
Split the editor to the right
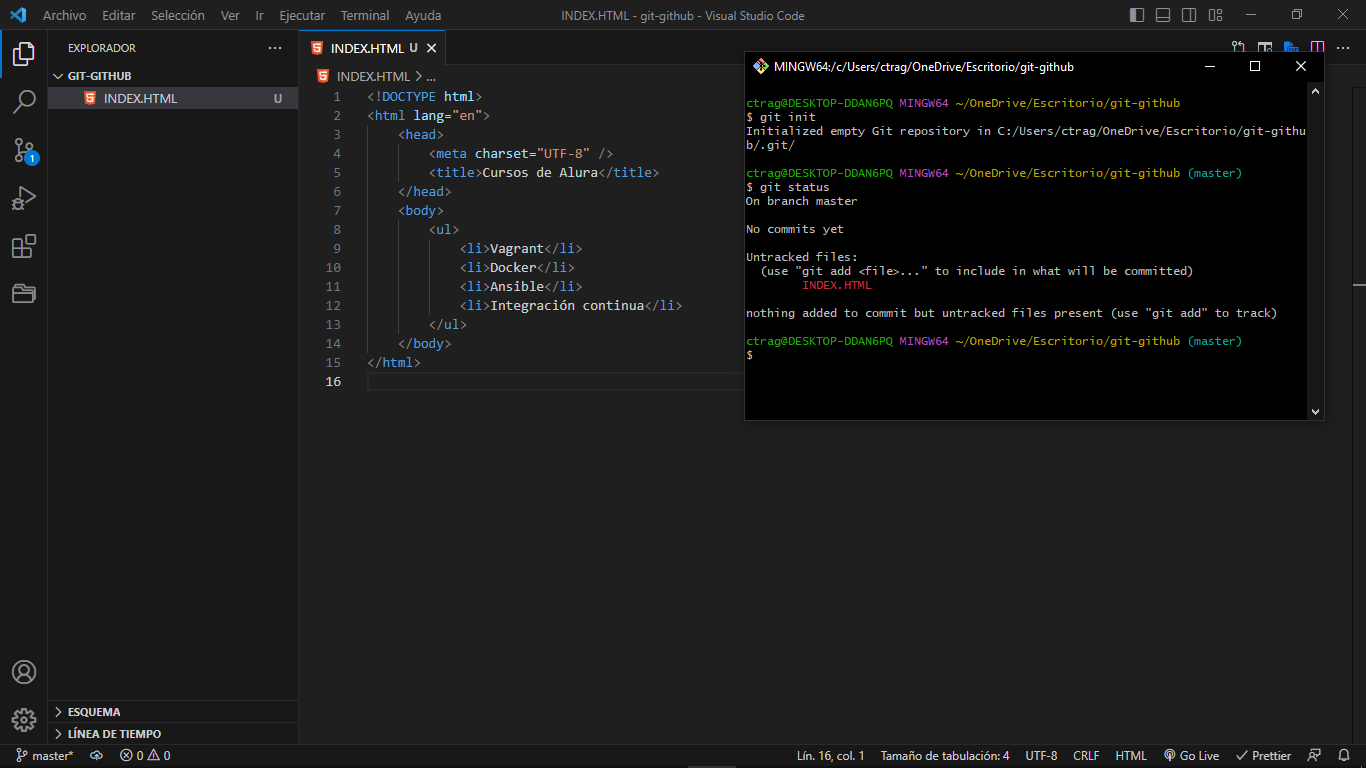pos(1317,47)
